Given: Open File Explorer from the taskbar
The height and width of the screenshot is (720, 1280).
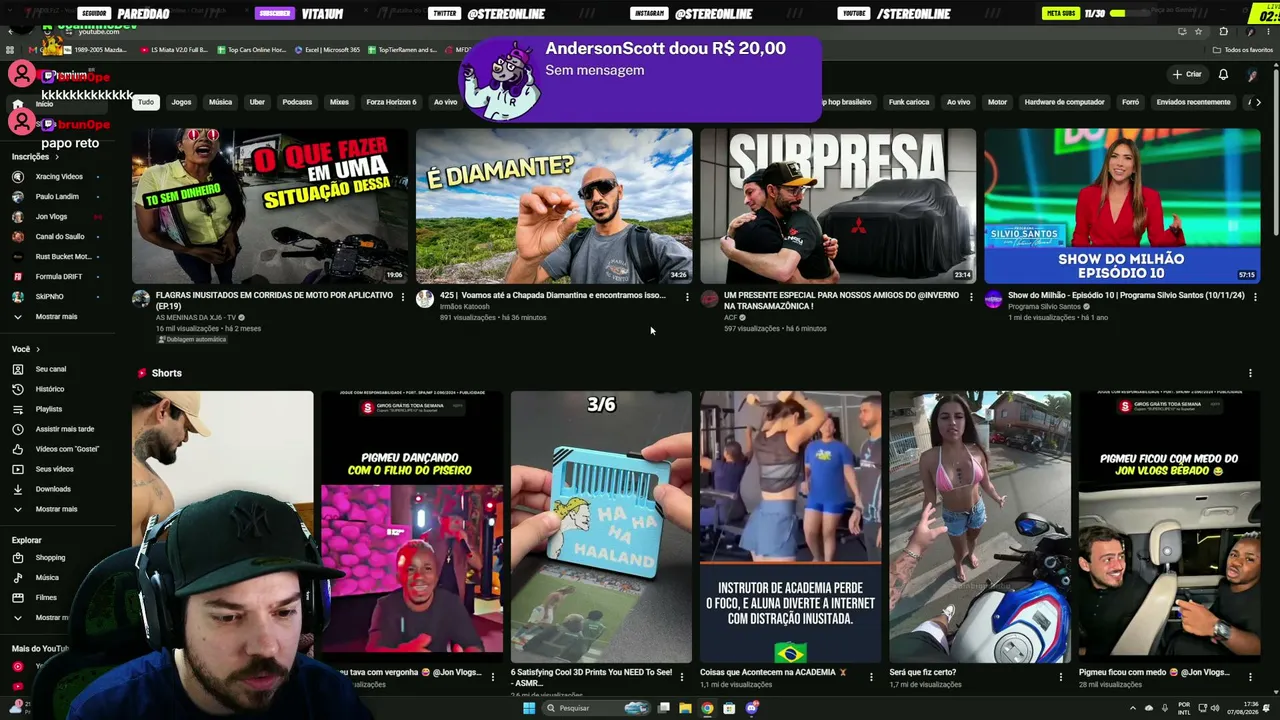Looking at the screenshot, I should pyautogui.click(x=685, y=708).
